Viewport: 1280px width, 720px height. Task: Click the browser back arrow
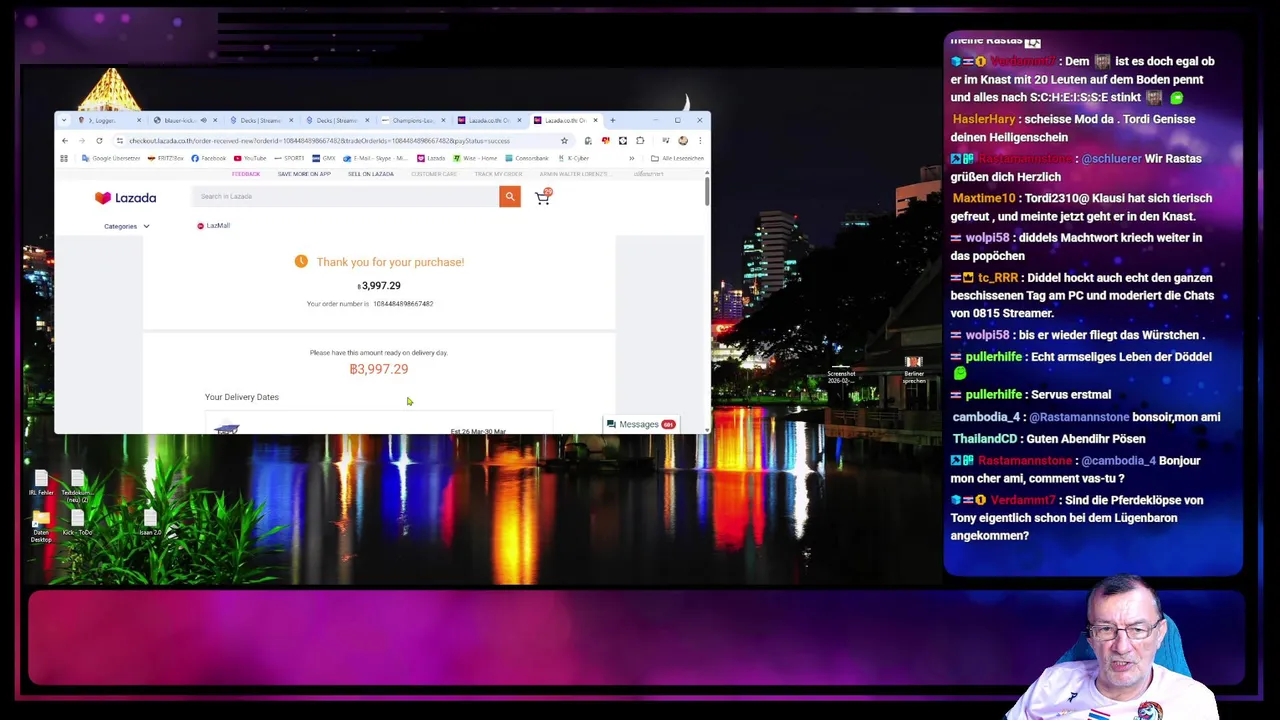pos(65,141)
